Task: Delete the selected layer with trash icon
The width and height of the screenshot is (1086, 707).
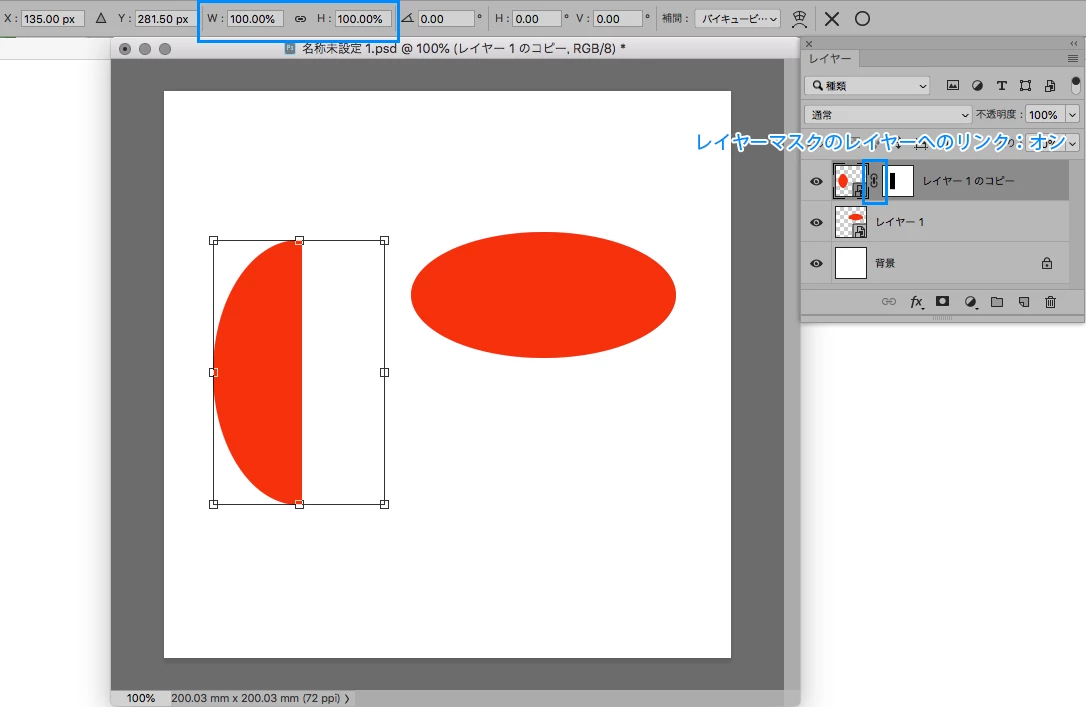Action: pos(1051,302)
